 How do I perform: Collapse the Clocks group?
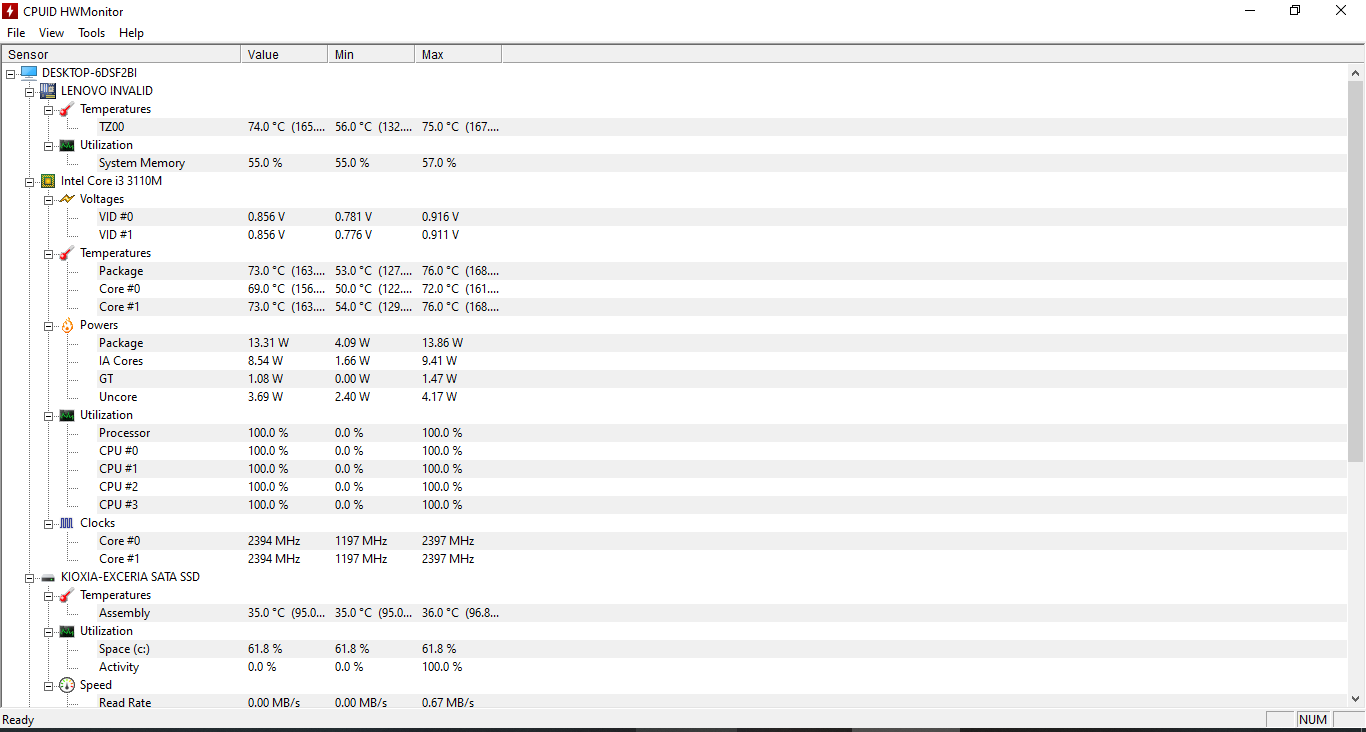pyautogui.click(x=49, y=523)
